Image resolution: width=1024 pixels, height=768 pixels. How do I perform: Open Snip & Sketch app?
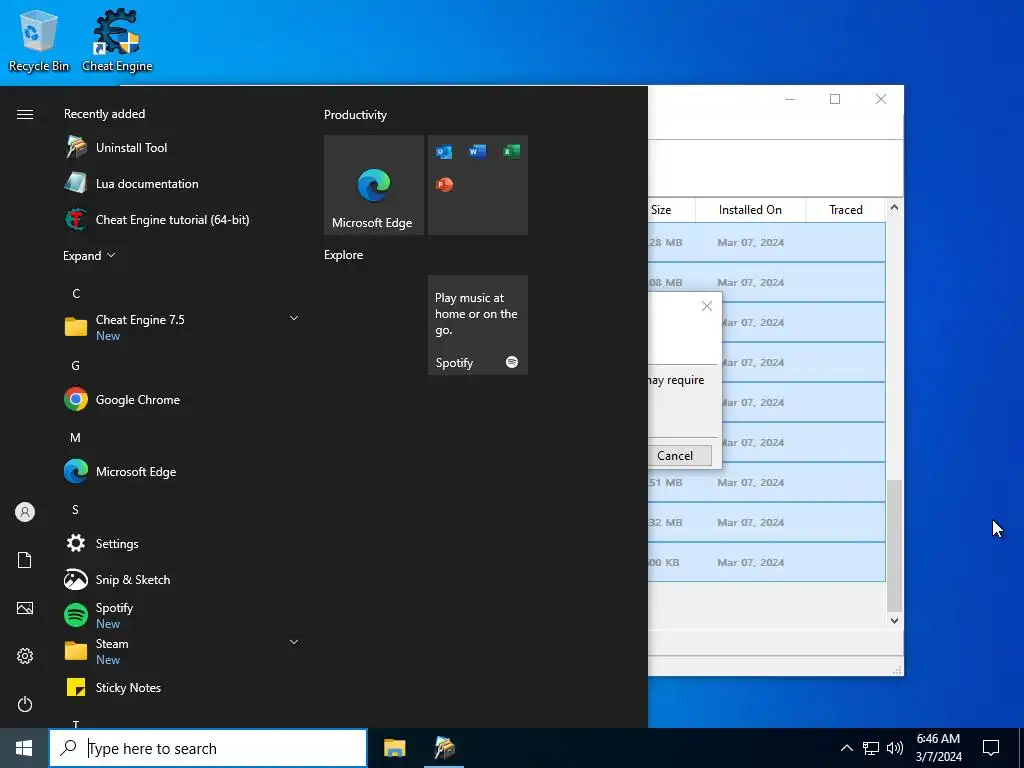[x=181, y=579]
